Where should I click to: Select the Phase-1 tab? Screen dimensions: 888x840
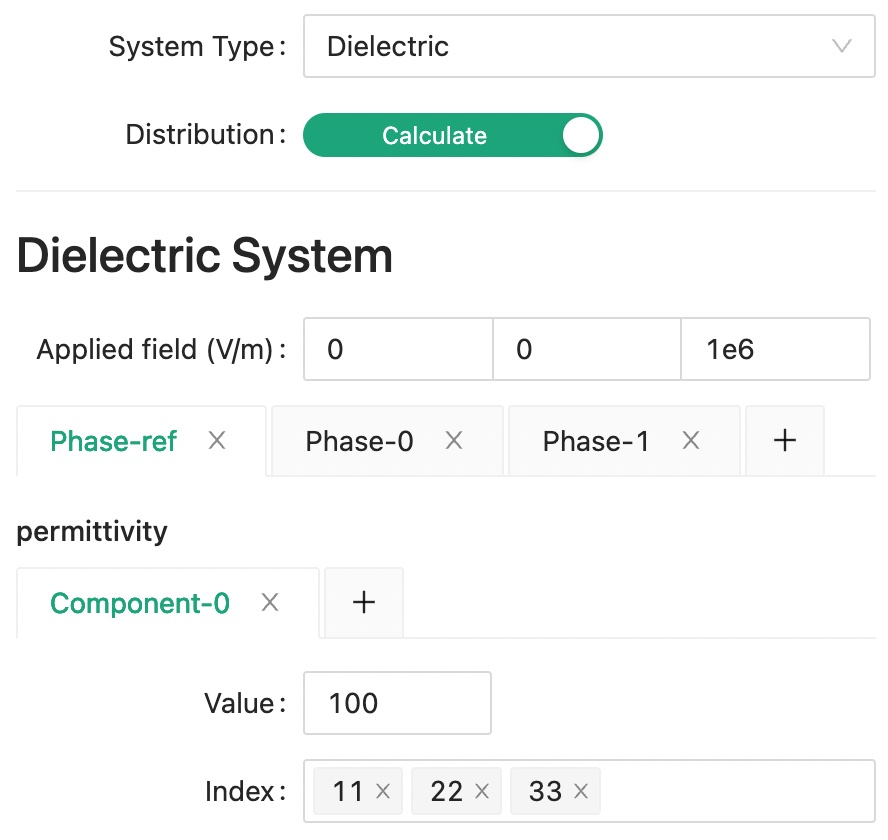tap(596, 440)
